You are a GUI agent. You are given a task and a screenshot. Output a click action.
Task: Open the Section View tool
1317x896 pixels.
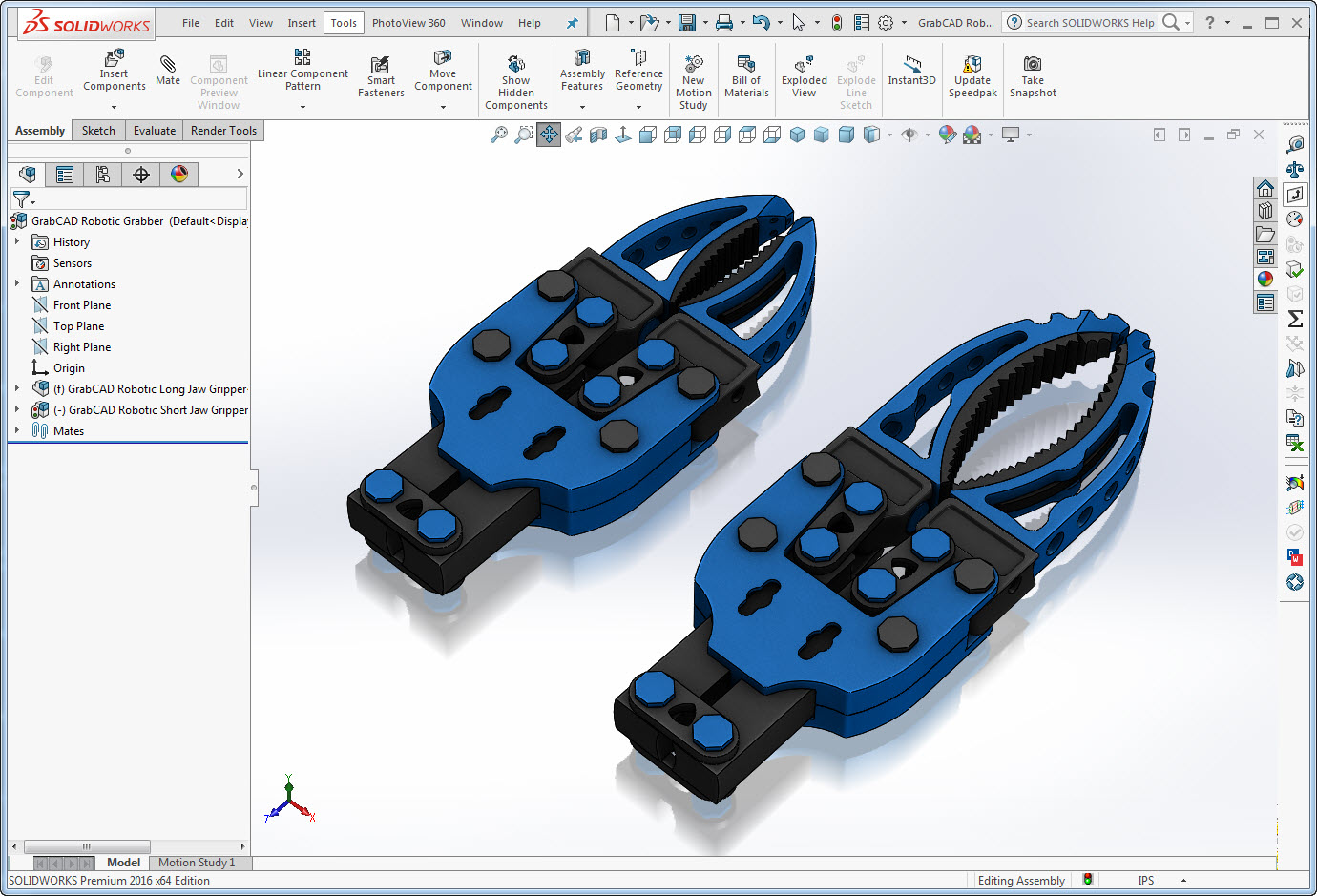[x=598, y=135]
